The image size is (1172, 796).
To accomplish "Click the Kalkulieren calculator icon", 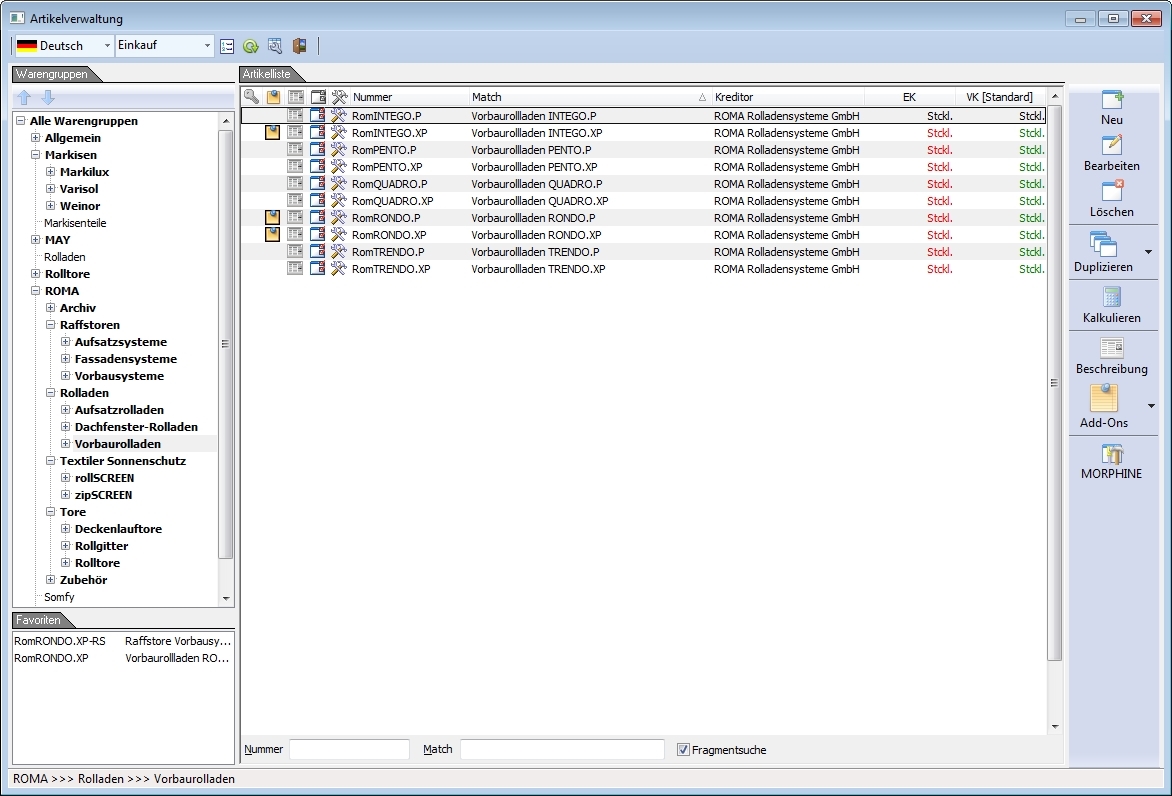I will coord(1112,297).
